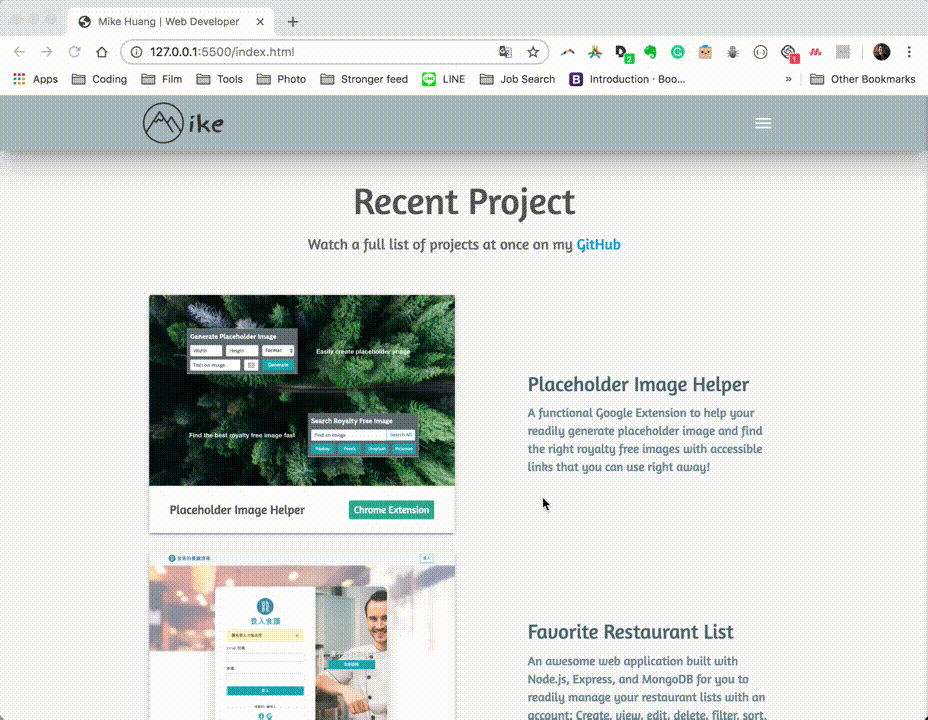The height and width of the screenshot is (720, 928).
Task: Follow the GitHub link
Action: (x=598, y=244)
